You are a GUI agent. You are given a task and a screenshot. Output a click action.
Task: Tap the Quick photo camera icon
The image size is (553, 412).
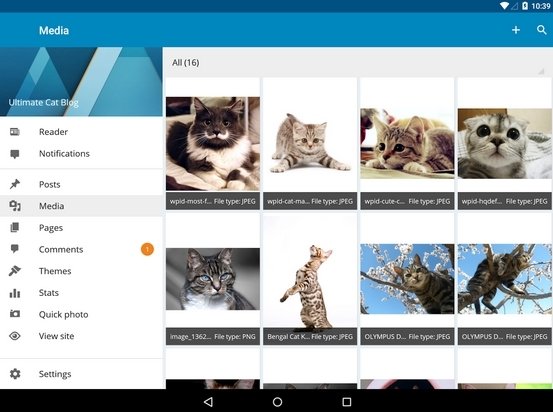pos(15,314)
